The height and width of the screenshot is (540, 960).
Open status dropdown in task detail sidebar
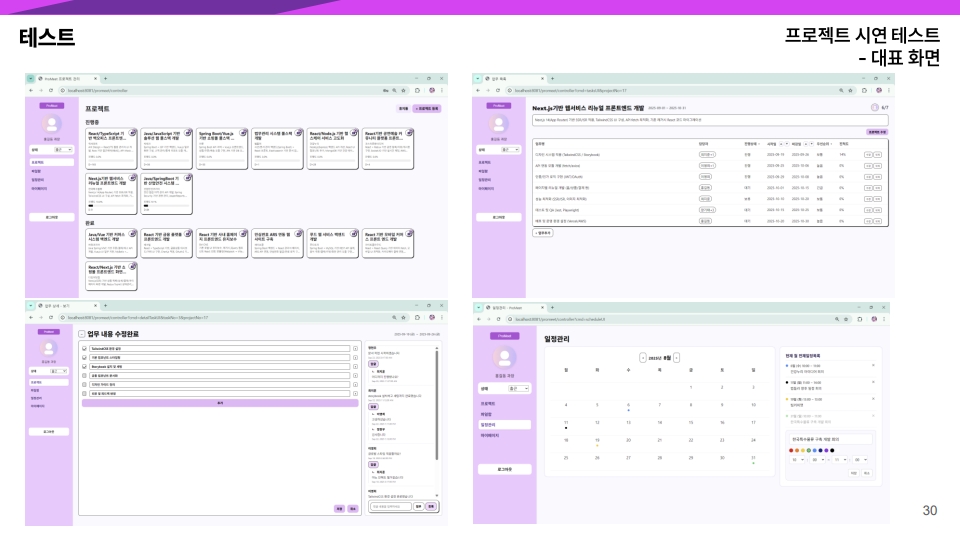tap(59, 371)
